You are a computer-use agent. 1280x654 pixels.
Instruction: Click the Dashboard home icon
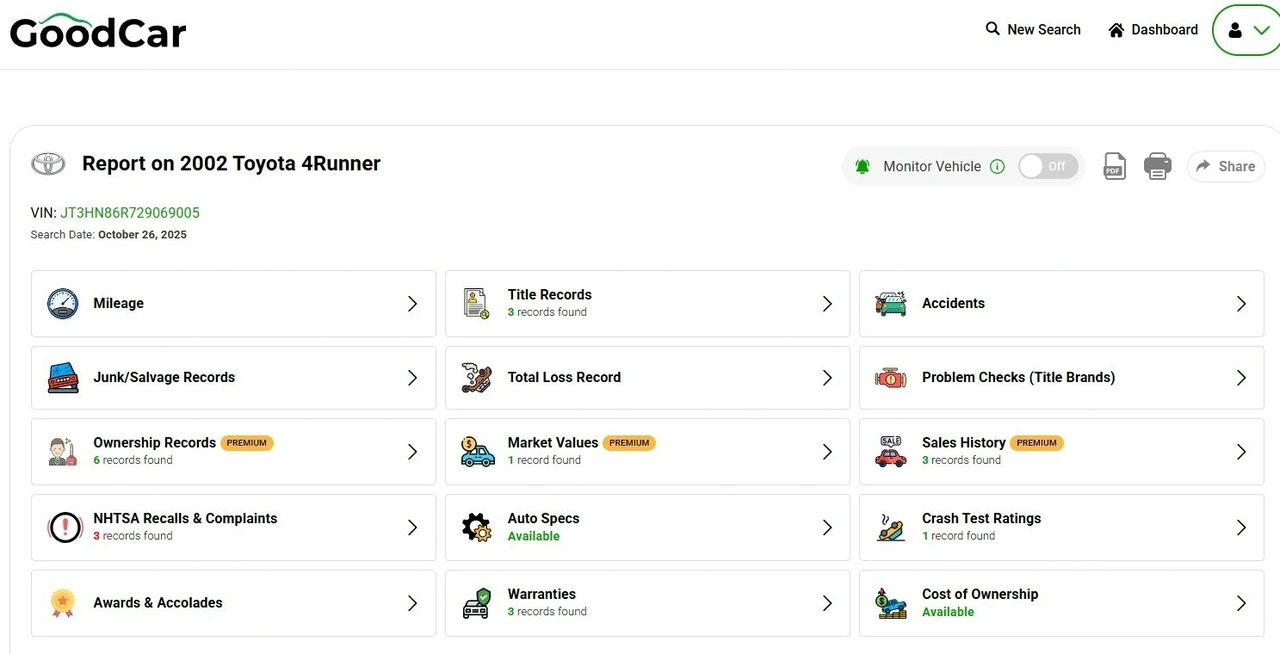click(x=1117, y=30)
